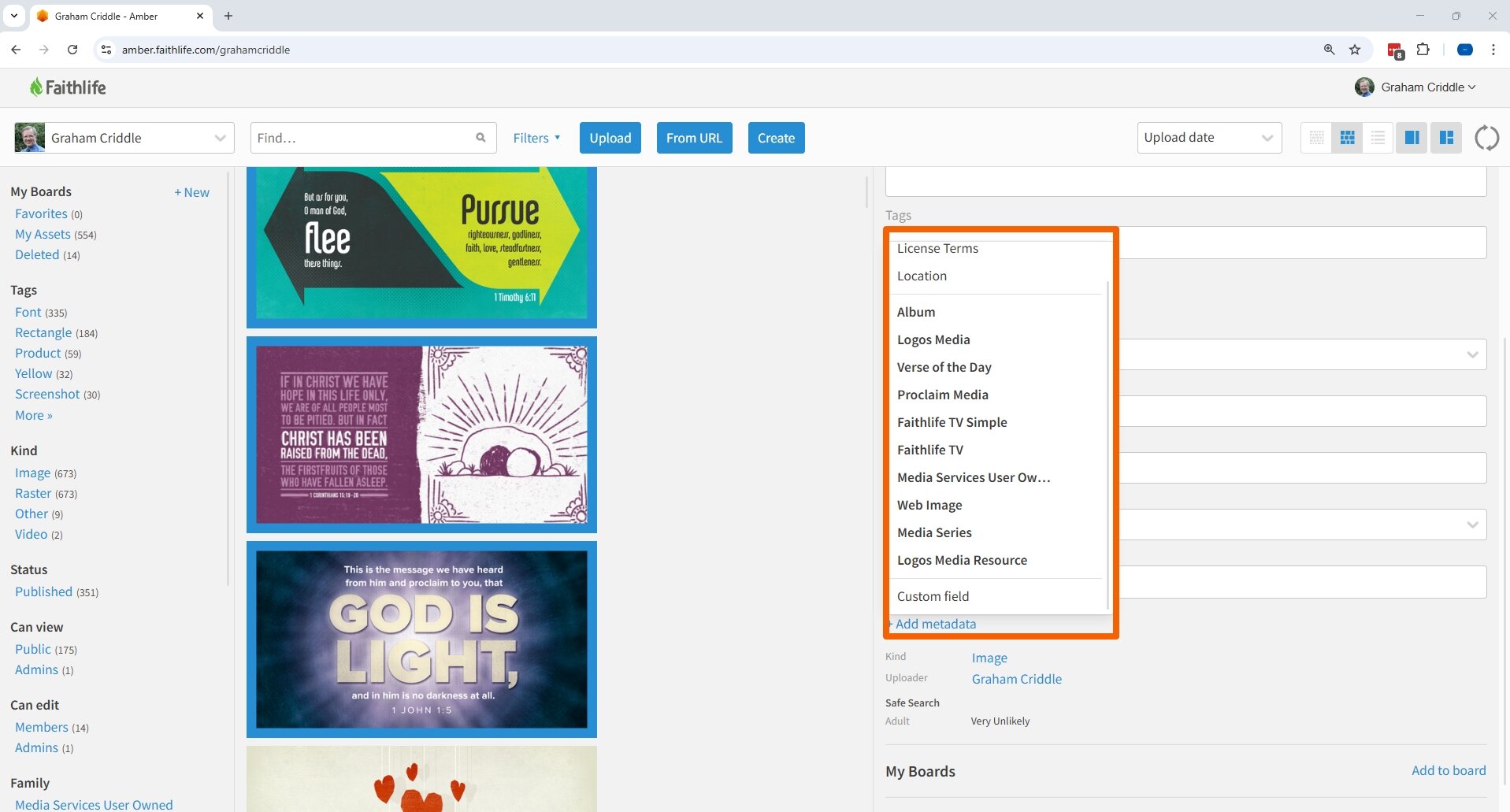Select License Terms metadata option
This screenshot has height=812, width=1510.
(x=937, y=248)
